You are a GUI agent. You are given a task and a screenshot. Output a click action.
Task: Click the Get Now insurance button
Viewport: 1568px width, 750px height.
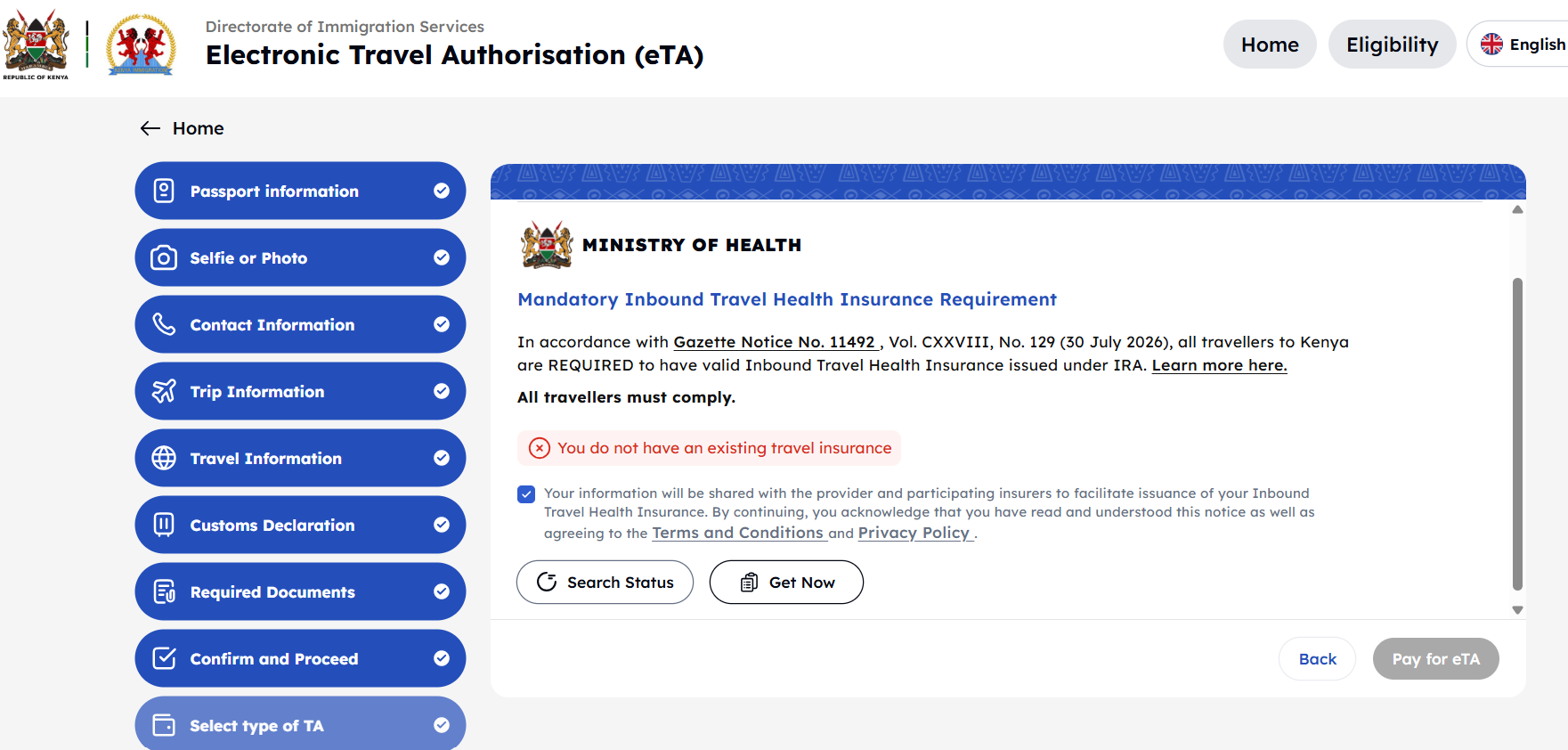(786, 582)
